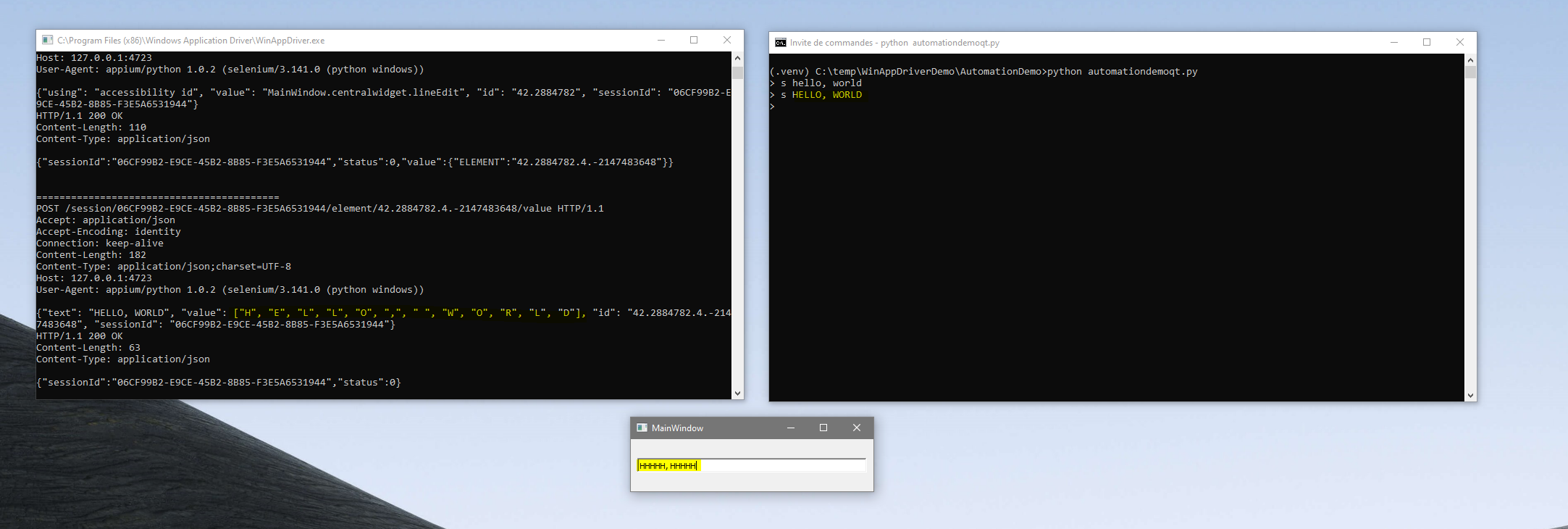Click the Invite de commandes title bar text

(894, 43)
